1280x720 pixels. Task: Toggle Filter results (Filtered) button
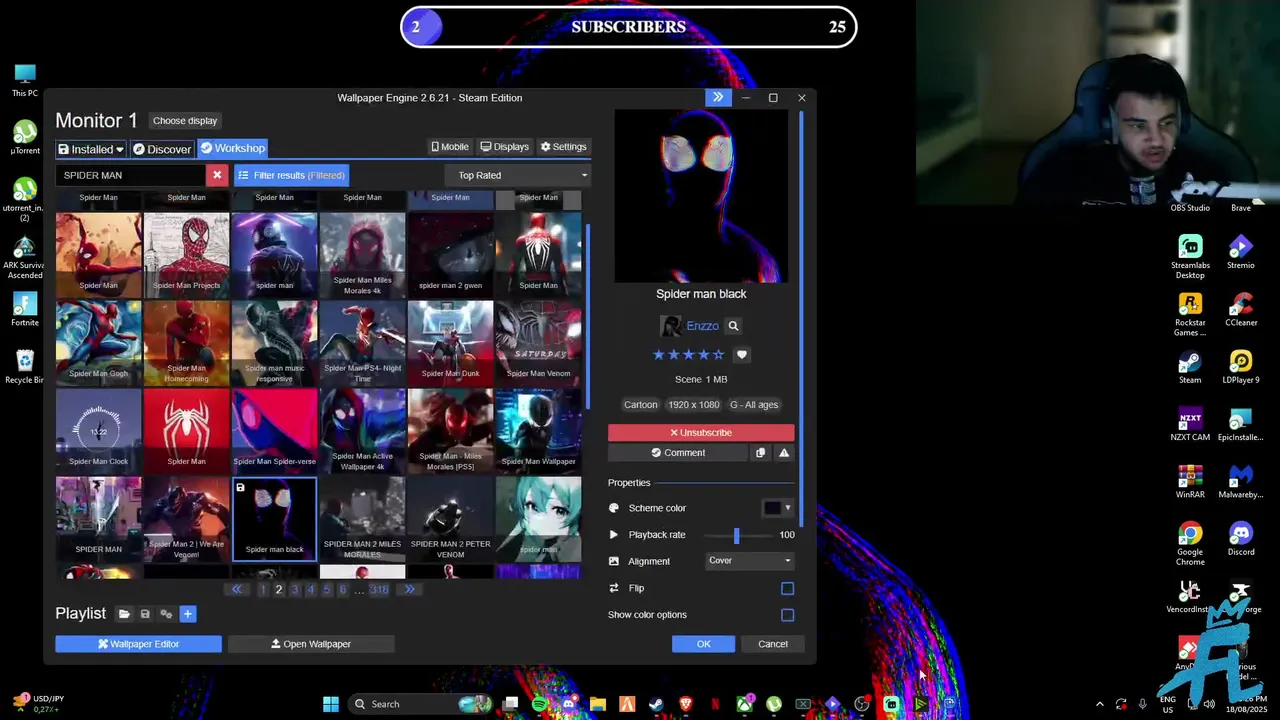click(x=291, y=175)
